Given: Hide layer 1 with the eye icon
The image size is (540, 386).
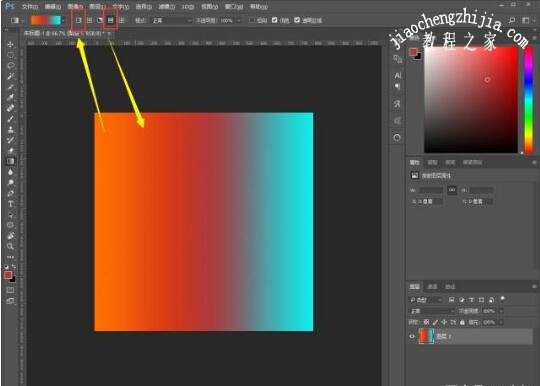Looking at the screenshot, I should click(x=412, y=336).
